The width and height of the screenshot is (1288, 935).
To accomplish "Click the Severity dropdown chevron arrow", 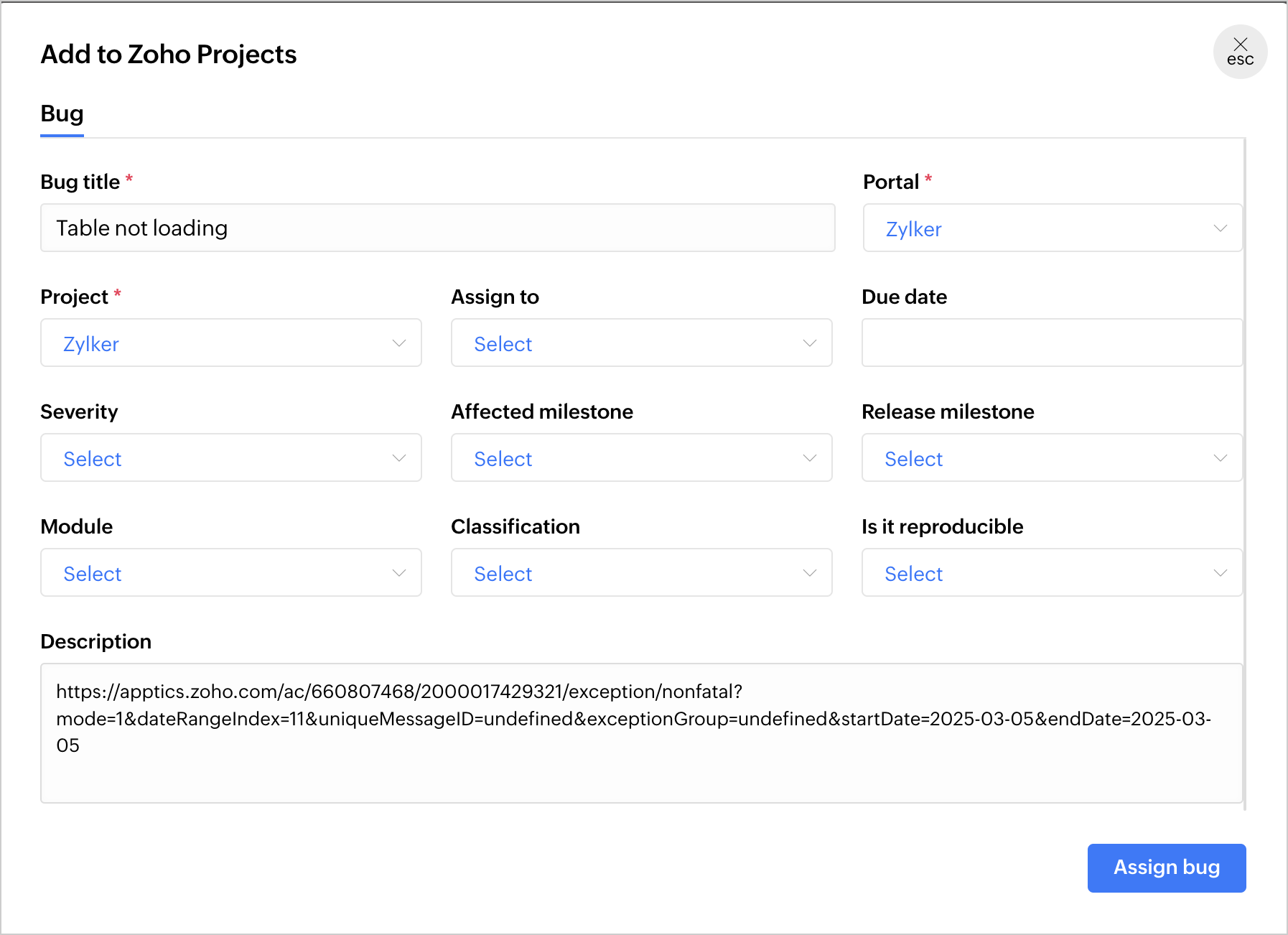I will pyautogui.click(x=399, y=458).
